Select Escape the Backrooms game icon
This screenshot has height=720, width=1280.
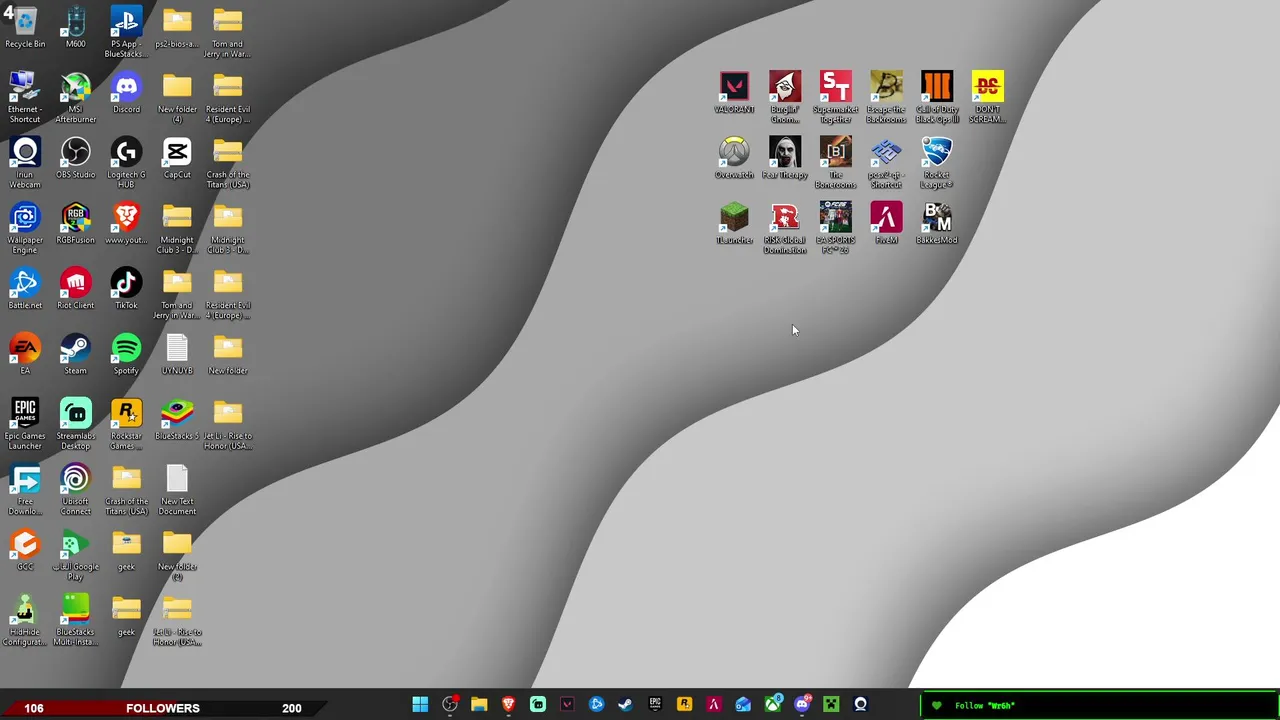click(886, 97)
